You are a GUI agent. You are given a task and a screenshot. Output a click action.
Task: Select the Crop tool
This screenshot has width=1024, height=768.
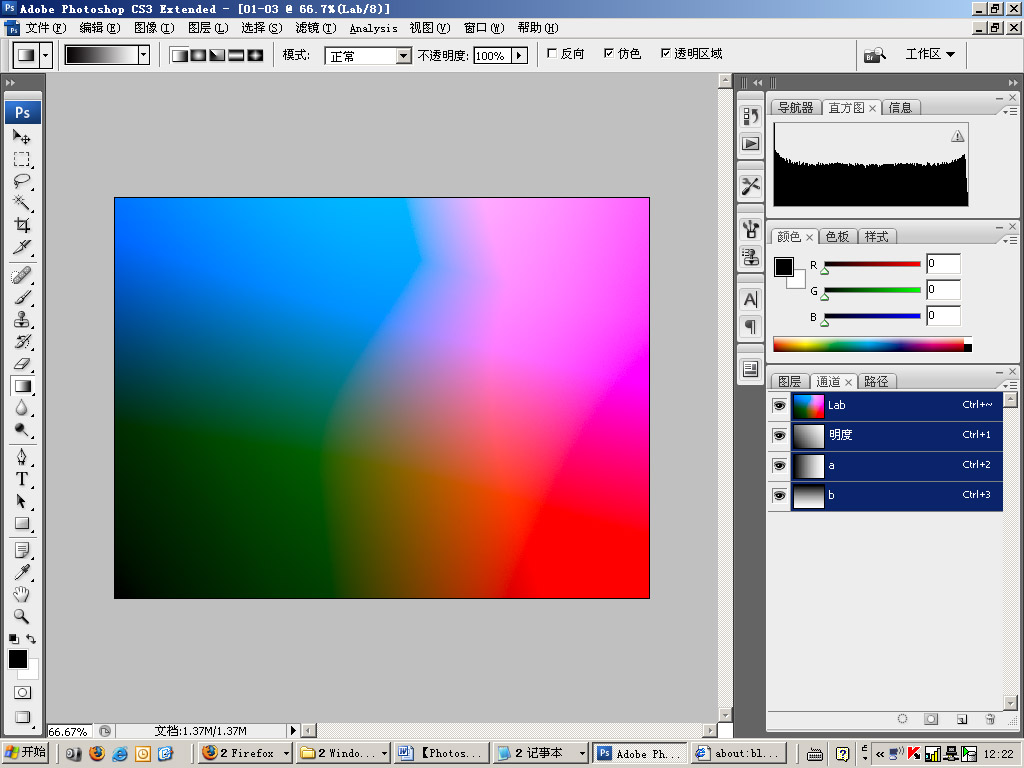(22, 225)
